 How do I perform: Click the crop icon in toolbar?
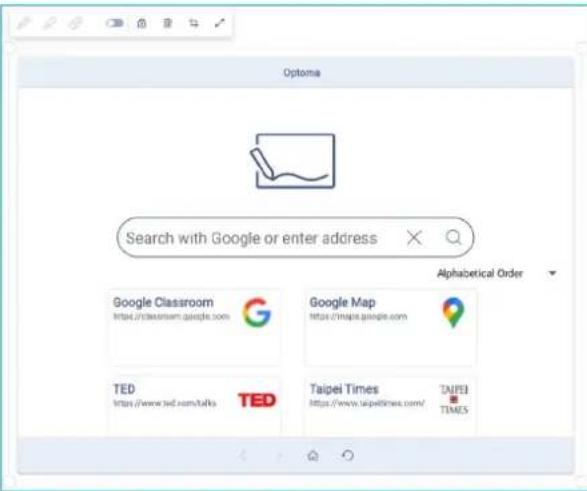(194, 23)
